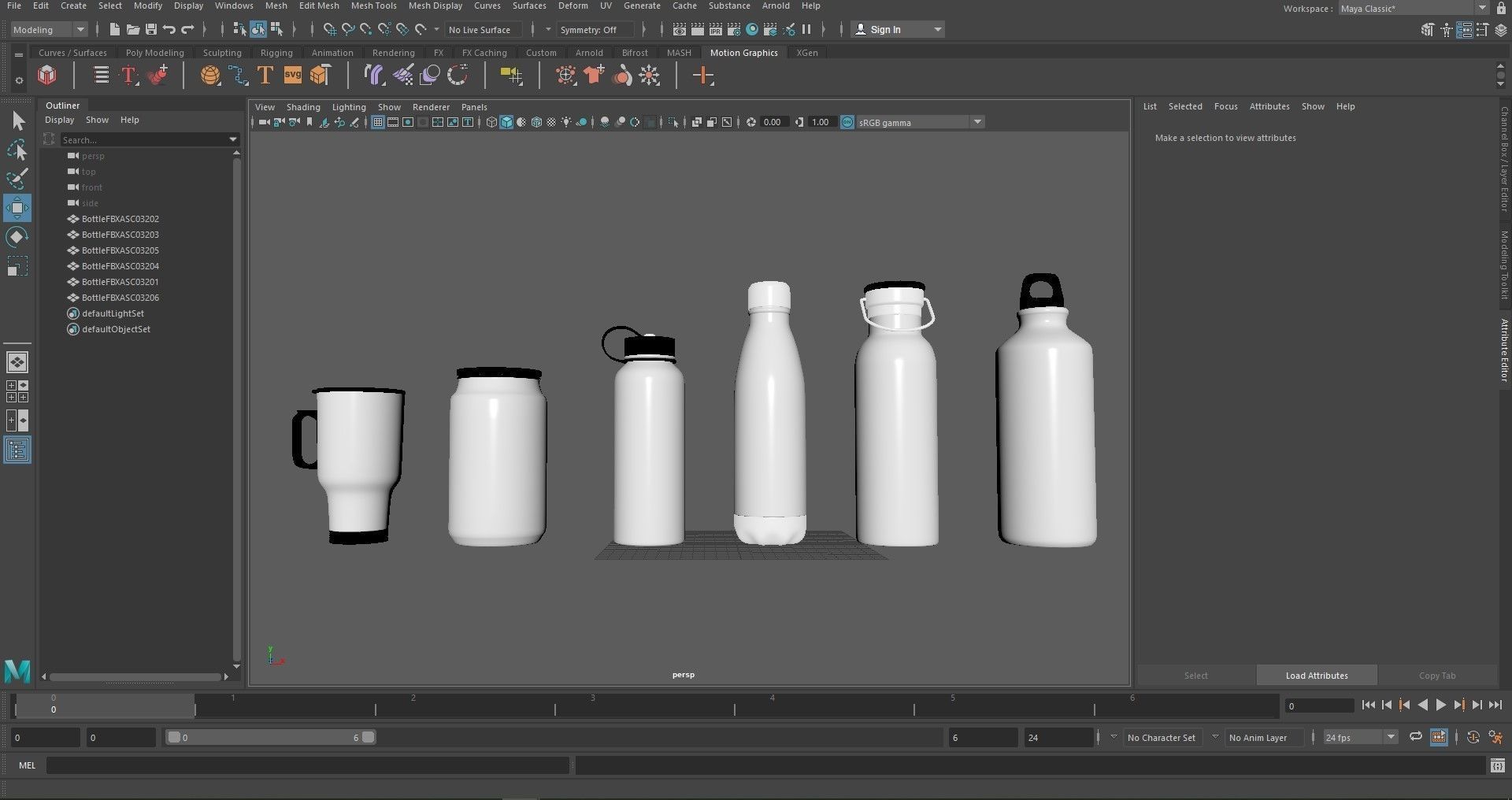Switch to the XGen shelf tab
The height and width of the screenshot is (800, 1512).
(x=806, y=53)
